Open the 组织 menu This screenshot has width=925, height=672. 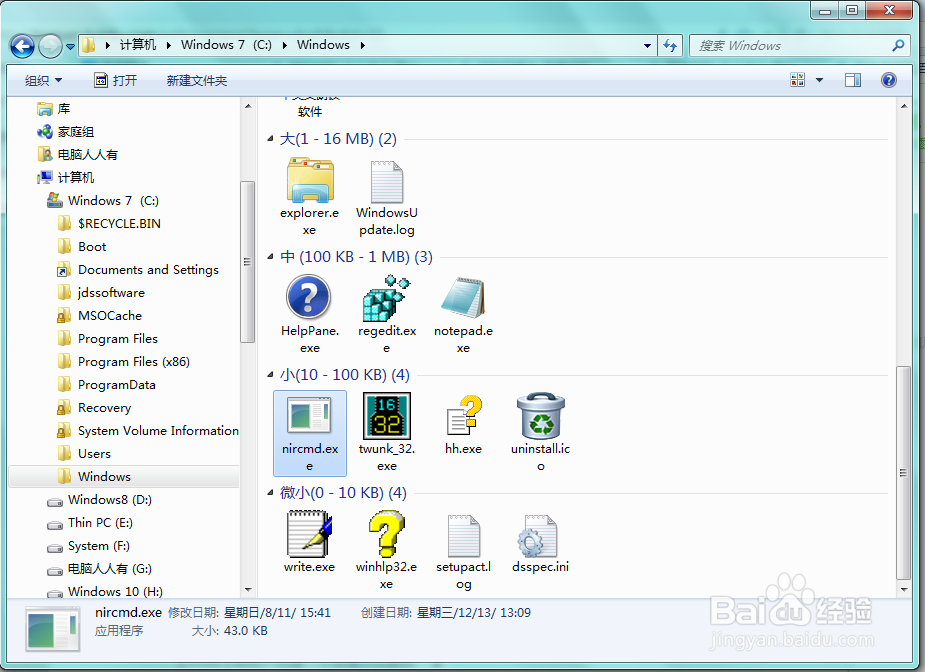pyautogui.click(x=43, y=80)
